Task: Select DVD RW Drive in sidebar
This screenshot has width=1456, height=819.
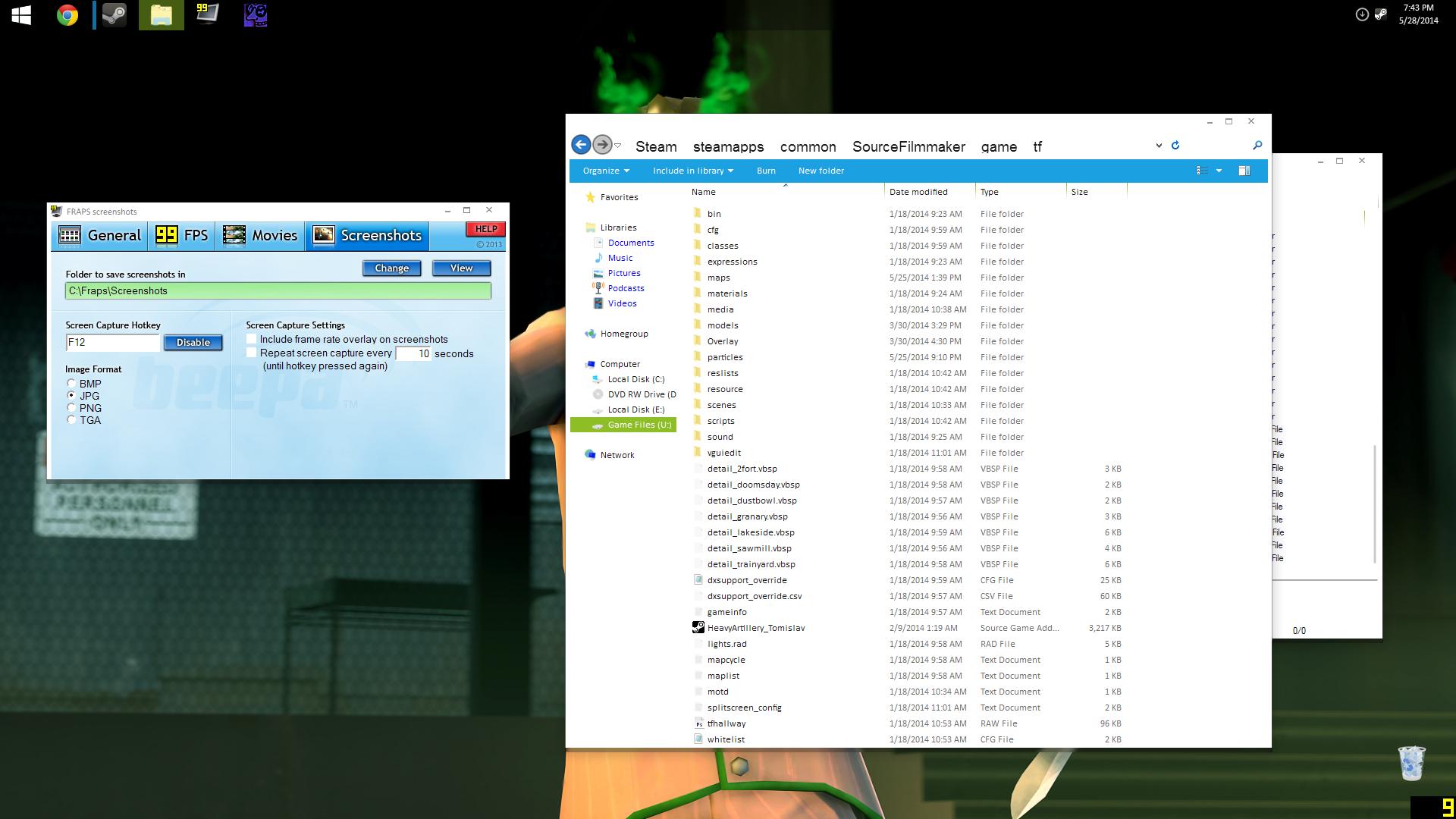Action: (634, 394)
